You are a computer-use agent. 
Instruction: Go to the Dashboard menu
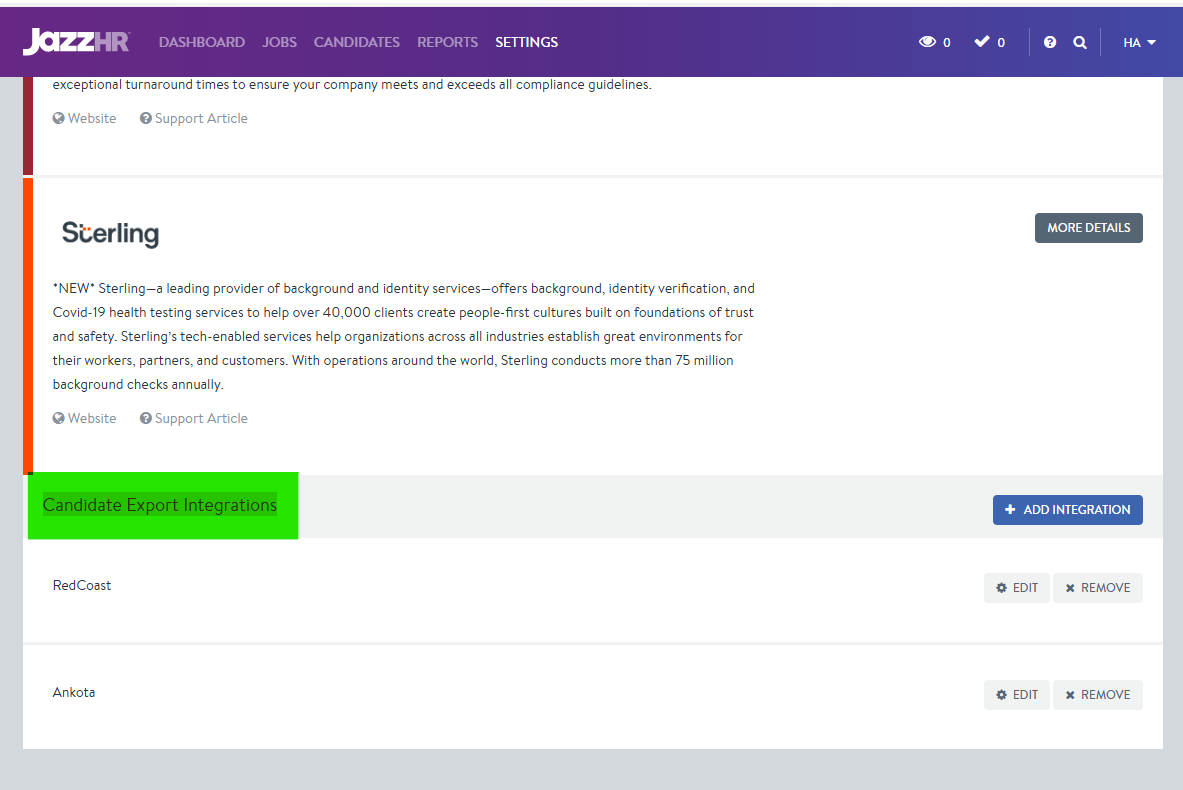(x=201, y=42)
